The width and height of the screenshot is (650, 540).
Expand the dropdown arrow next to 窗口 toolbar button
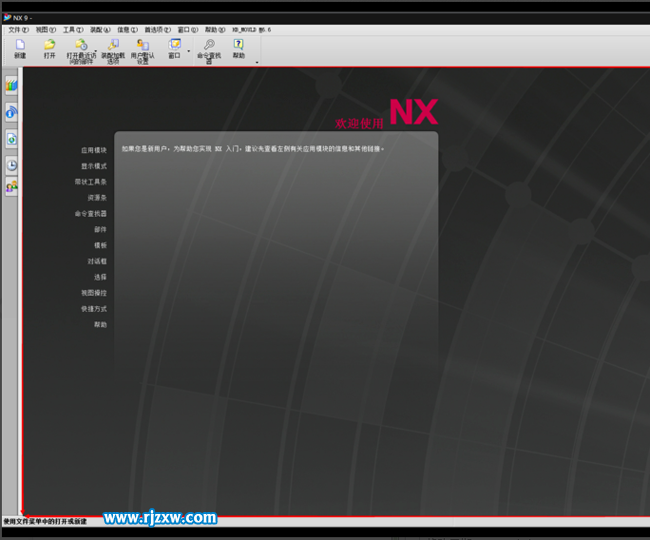click(189, 51)
